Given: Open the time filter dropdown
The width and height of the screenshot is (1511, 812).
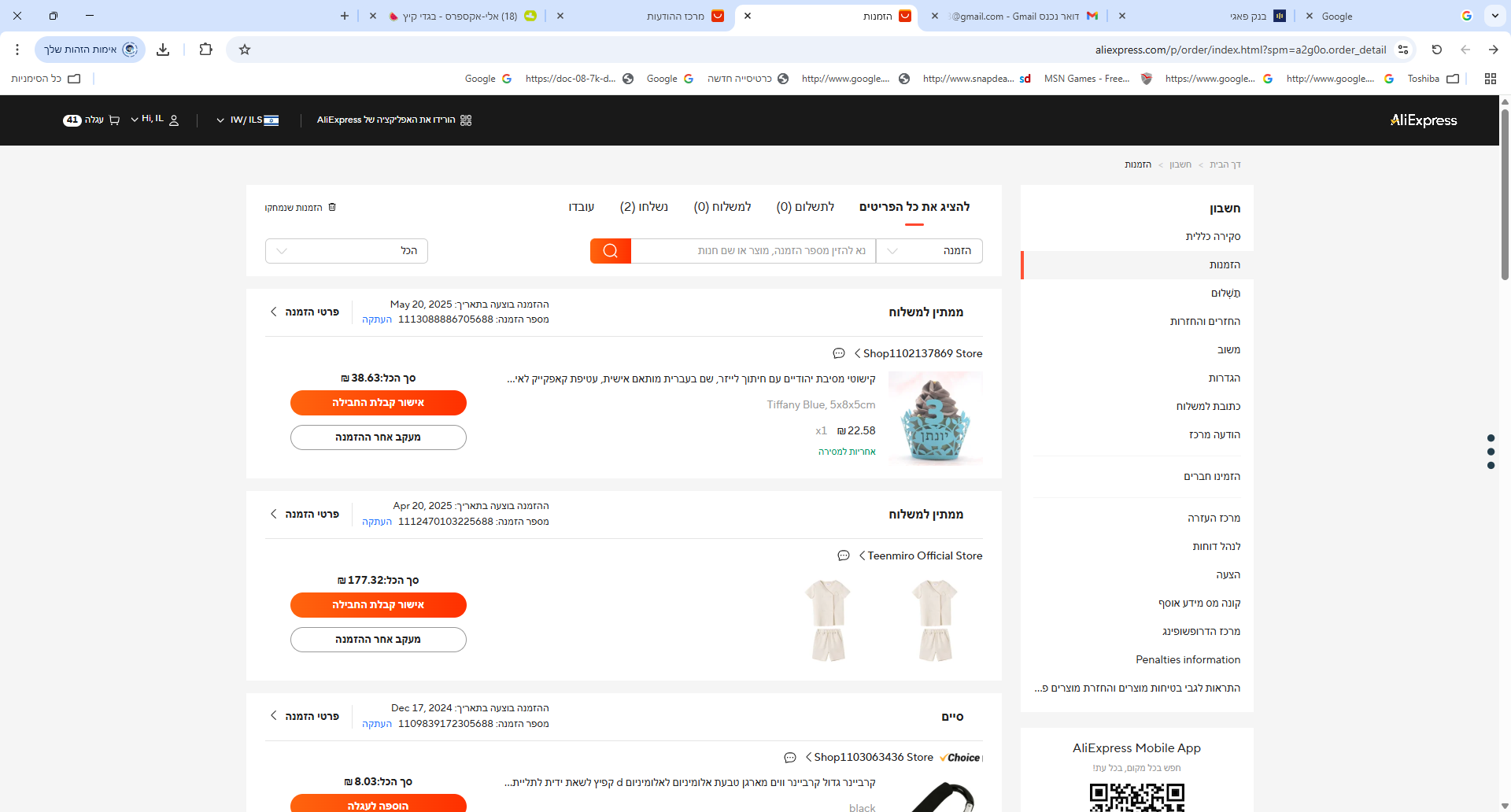Looking at the screenshot, I should [346, 251].
